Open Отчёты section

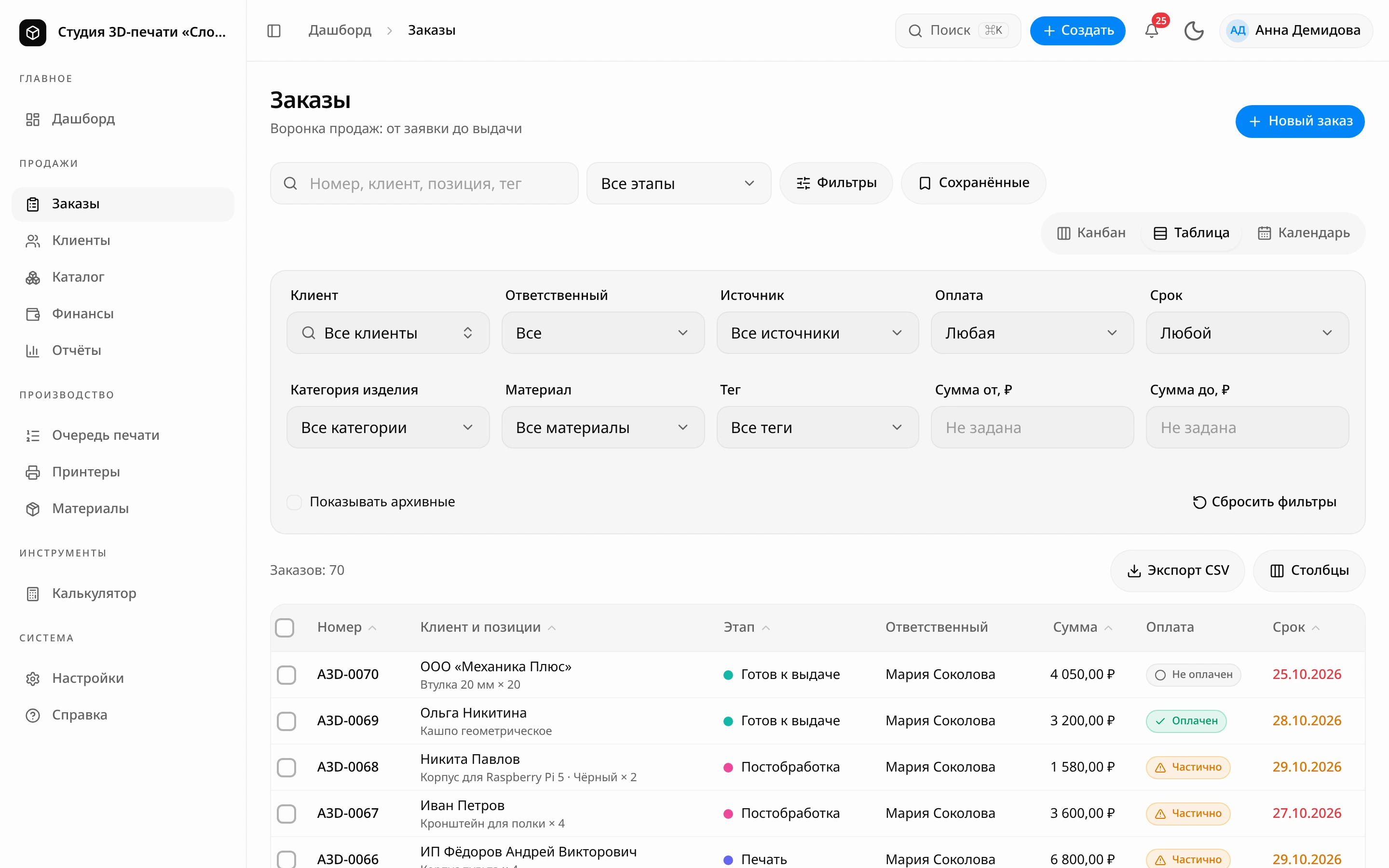(x=123, y=350)
